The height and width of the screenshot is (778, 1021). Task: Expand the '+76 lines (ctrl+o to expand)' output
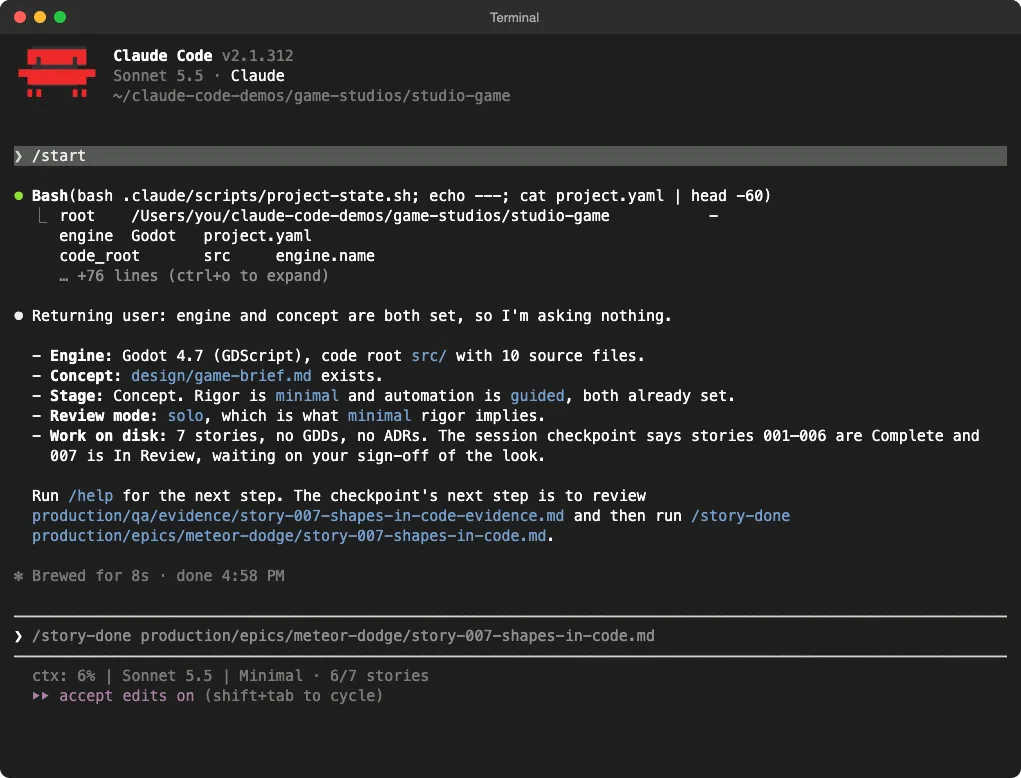194,276
